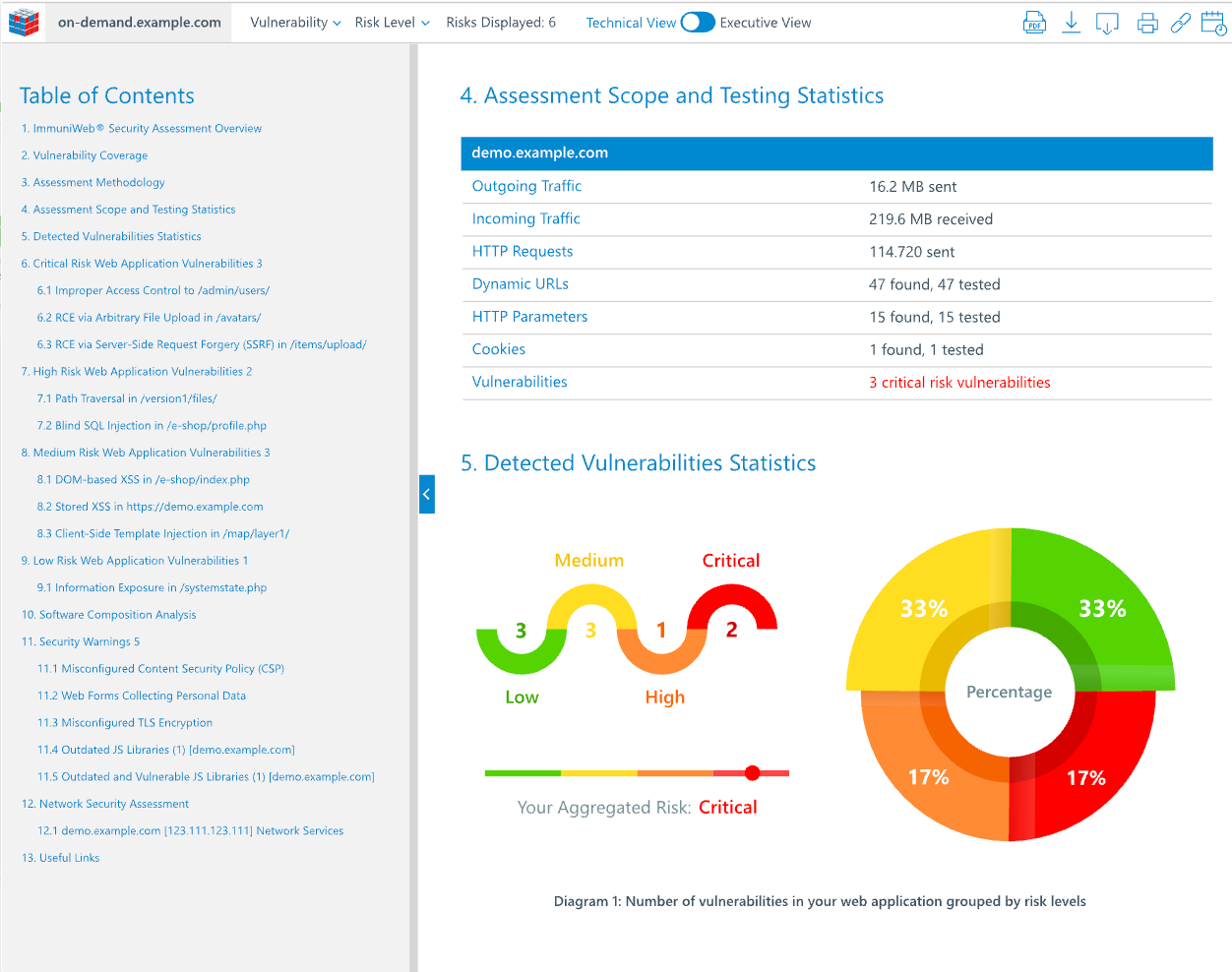This screenshot has height=972, width=1232.
Task: Go to DOM-based XSS in index.php
Action: click(x=144, y=480)
